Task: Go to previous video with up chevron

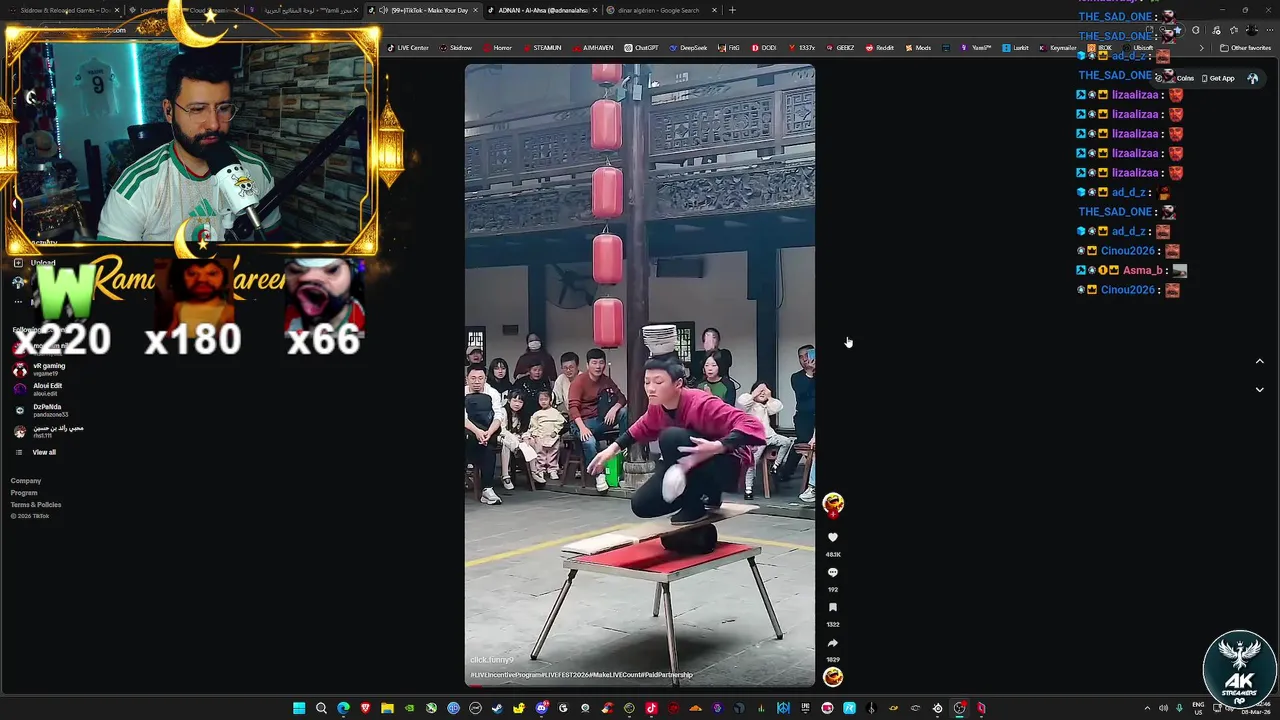Action: [1259, 361]
